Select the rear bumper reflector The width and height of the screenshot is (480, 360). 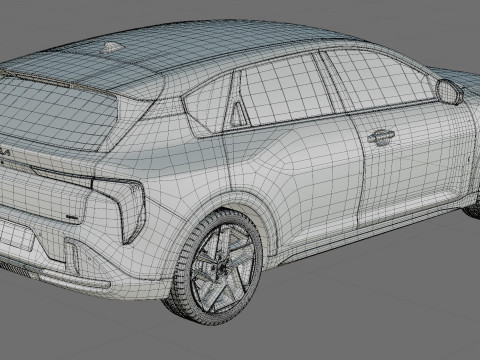(x=73, y=255)
